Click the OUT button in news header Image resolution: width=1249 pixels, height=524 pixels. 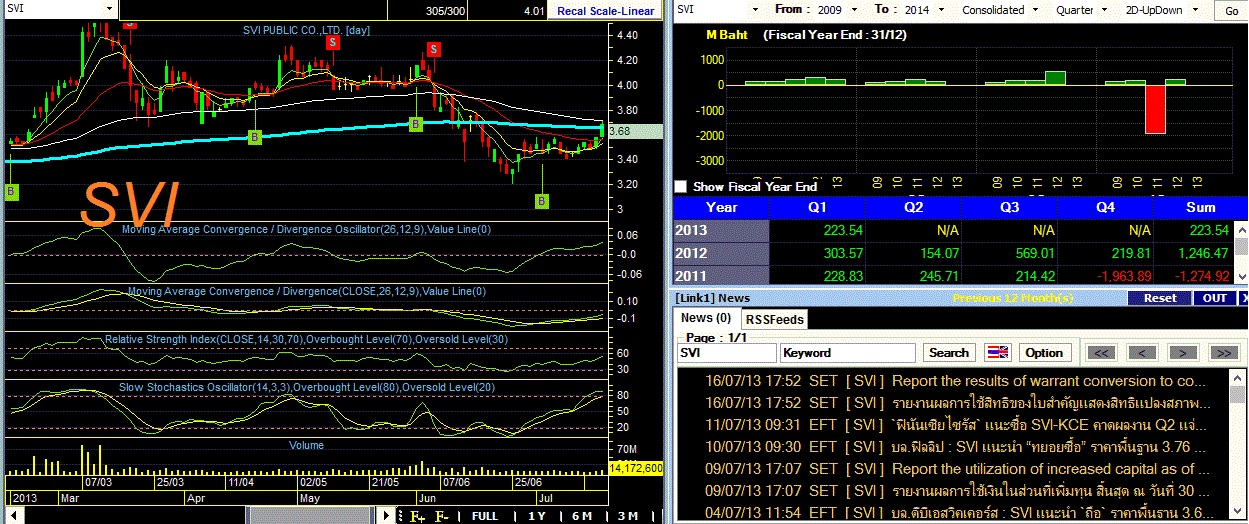coord(1214,298)
